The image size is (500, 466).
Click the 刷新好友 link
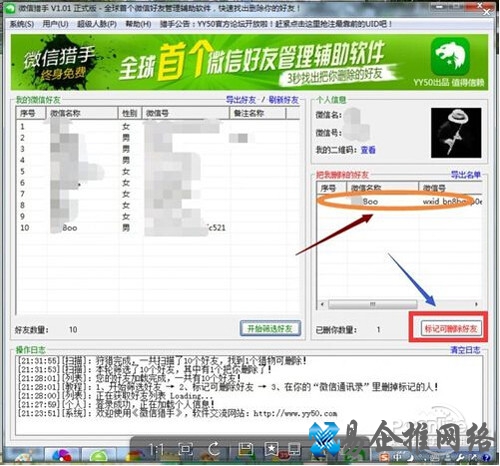pyautogui.click(x=284, y=100)
